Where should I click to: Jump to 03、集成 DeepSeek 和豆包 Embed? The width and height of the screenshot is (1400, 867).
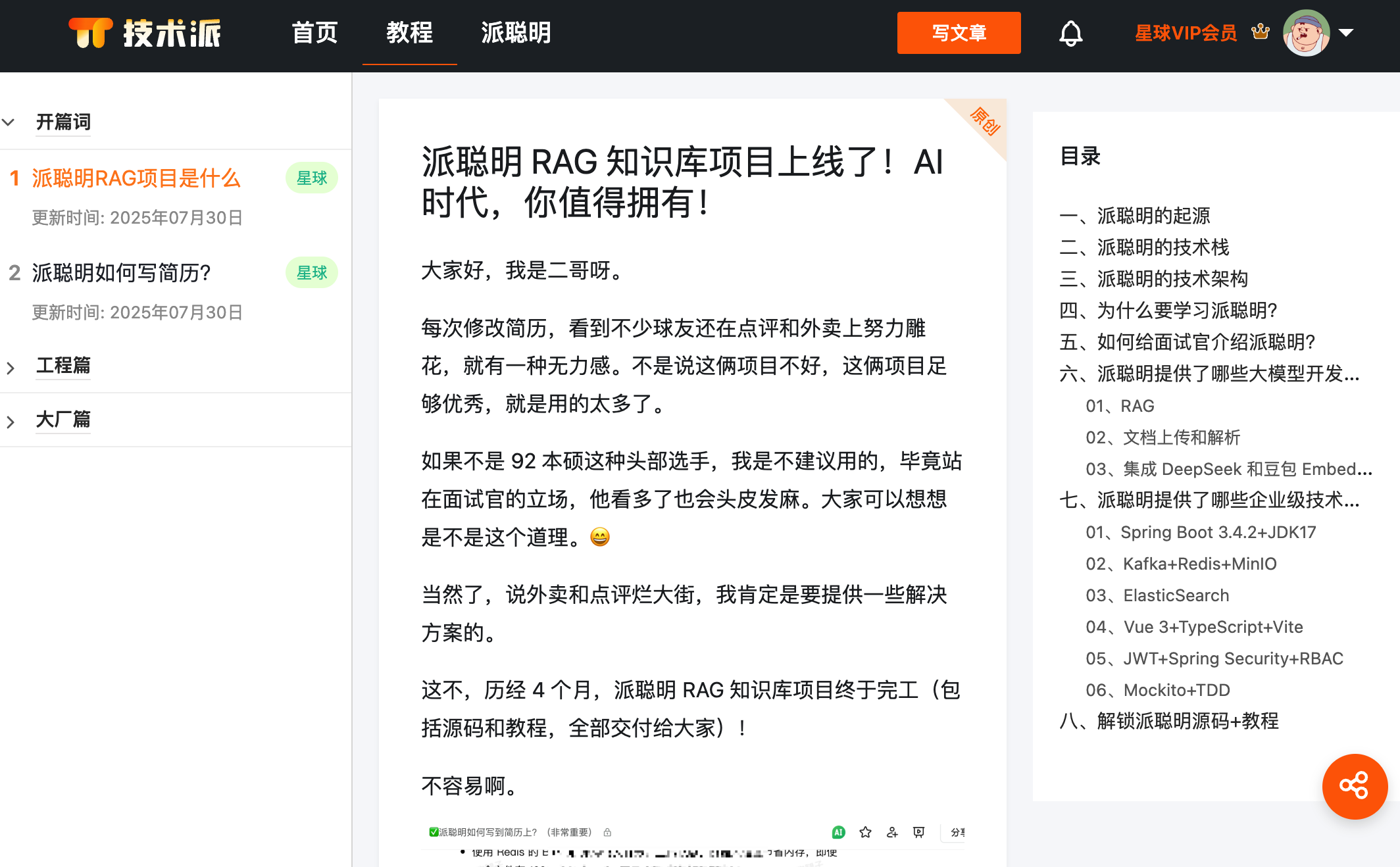1229,468
